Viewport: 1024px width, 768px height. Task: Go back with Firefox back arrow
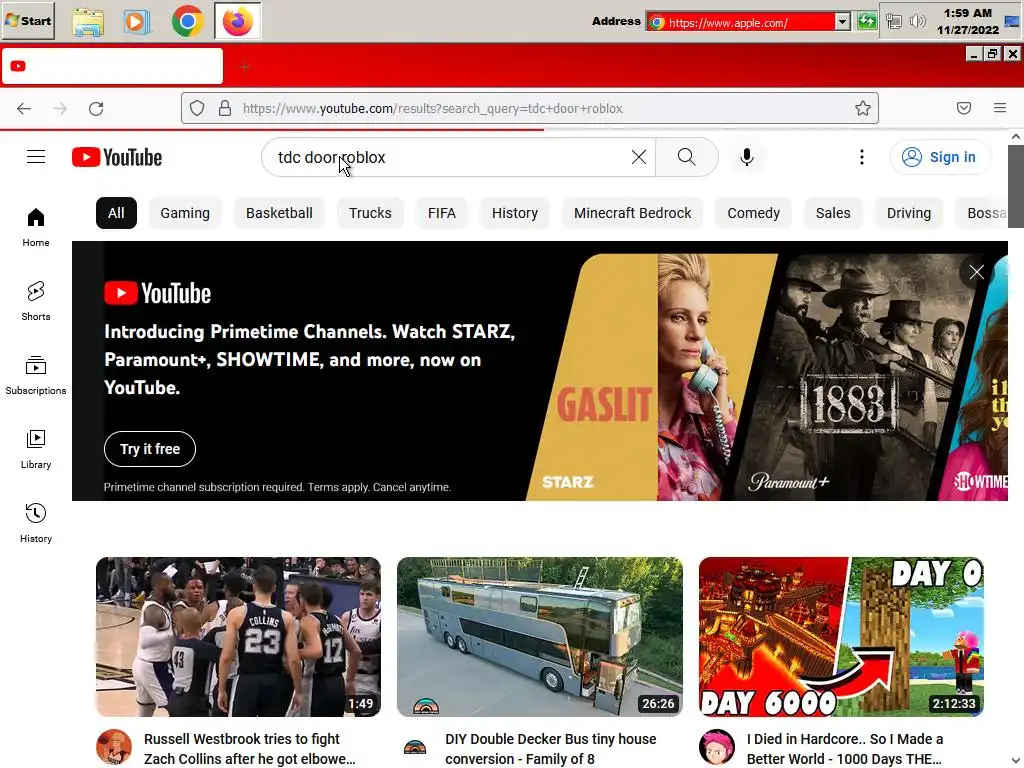(24, 108)
